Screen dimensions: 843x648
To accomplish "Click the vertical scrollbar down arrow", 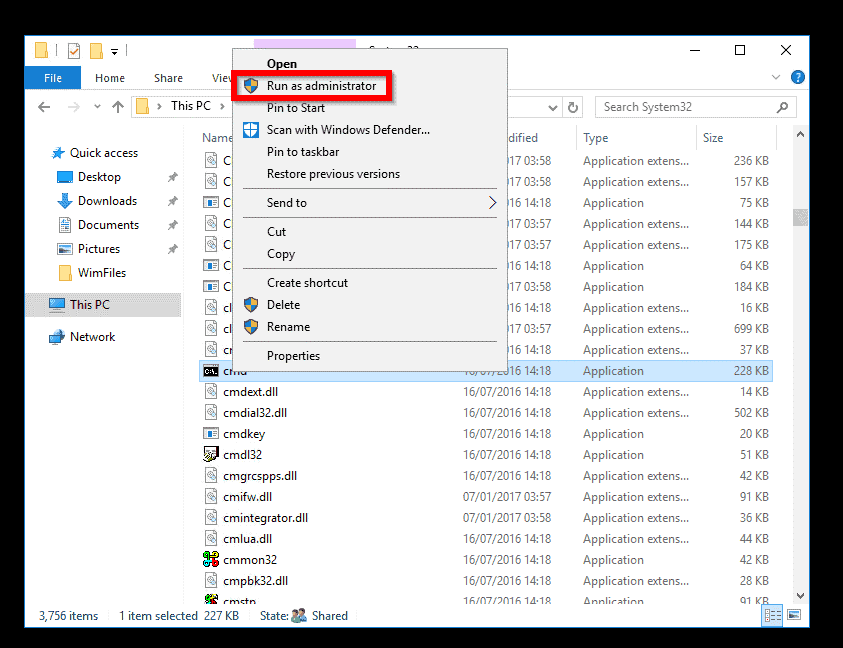I will (800, 596).
